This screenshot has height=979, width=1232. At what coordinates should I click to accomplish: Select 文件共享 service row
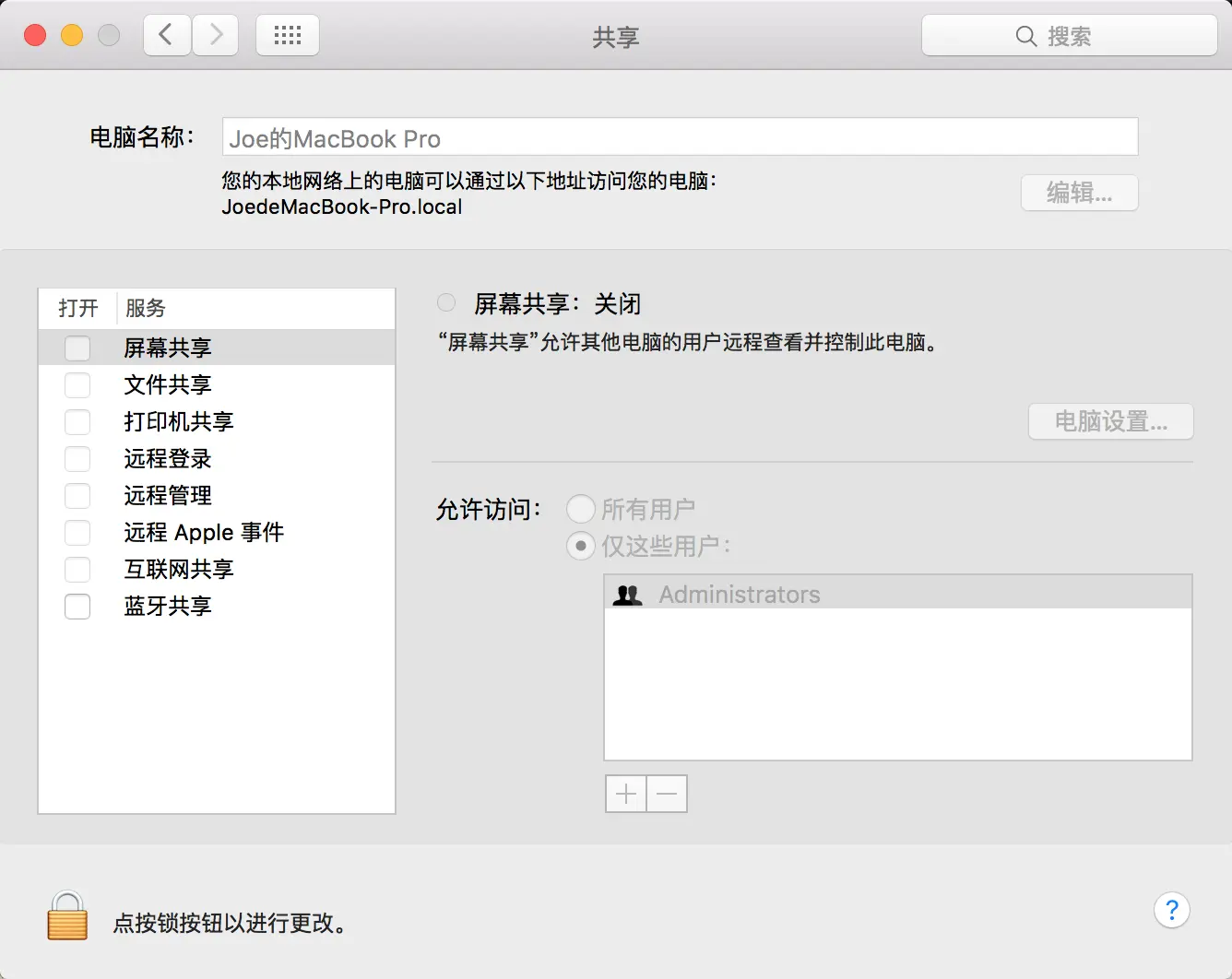217,384
